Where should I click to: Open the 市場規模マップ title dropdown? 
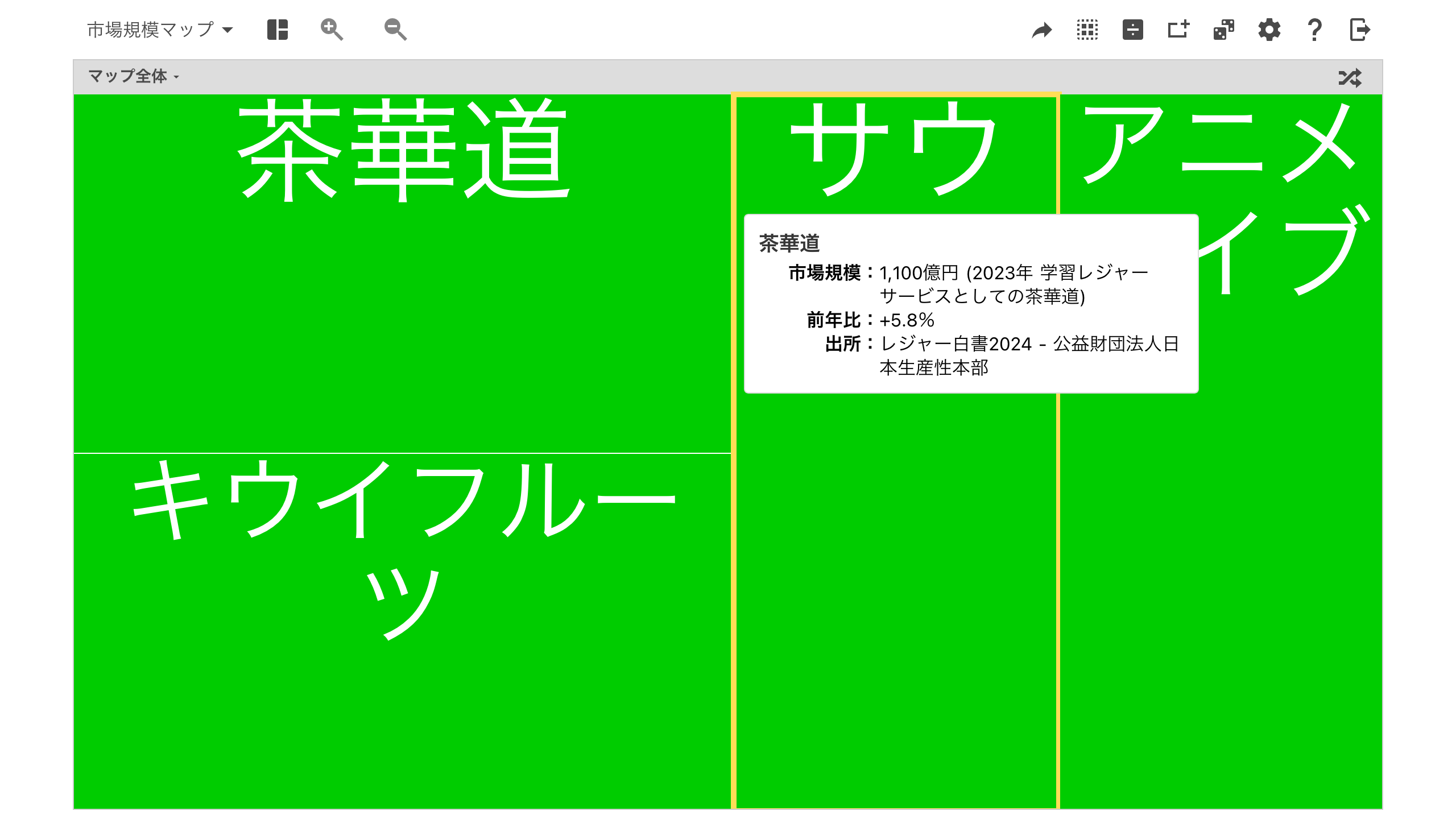[160, 30]
